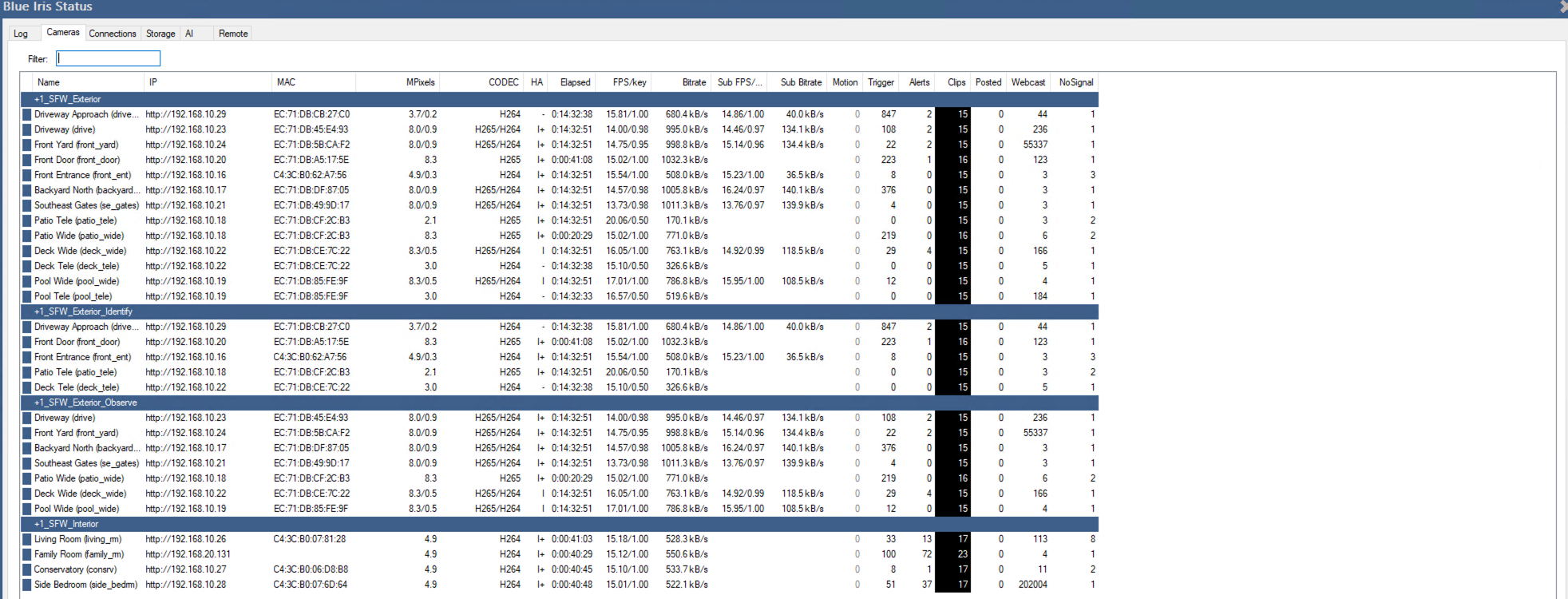Screen dimensions: 1568x599
Task: Switch to the AI tab
Action: coord(189,34)
